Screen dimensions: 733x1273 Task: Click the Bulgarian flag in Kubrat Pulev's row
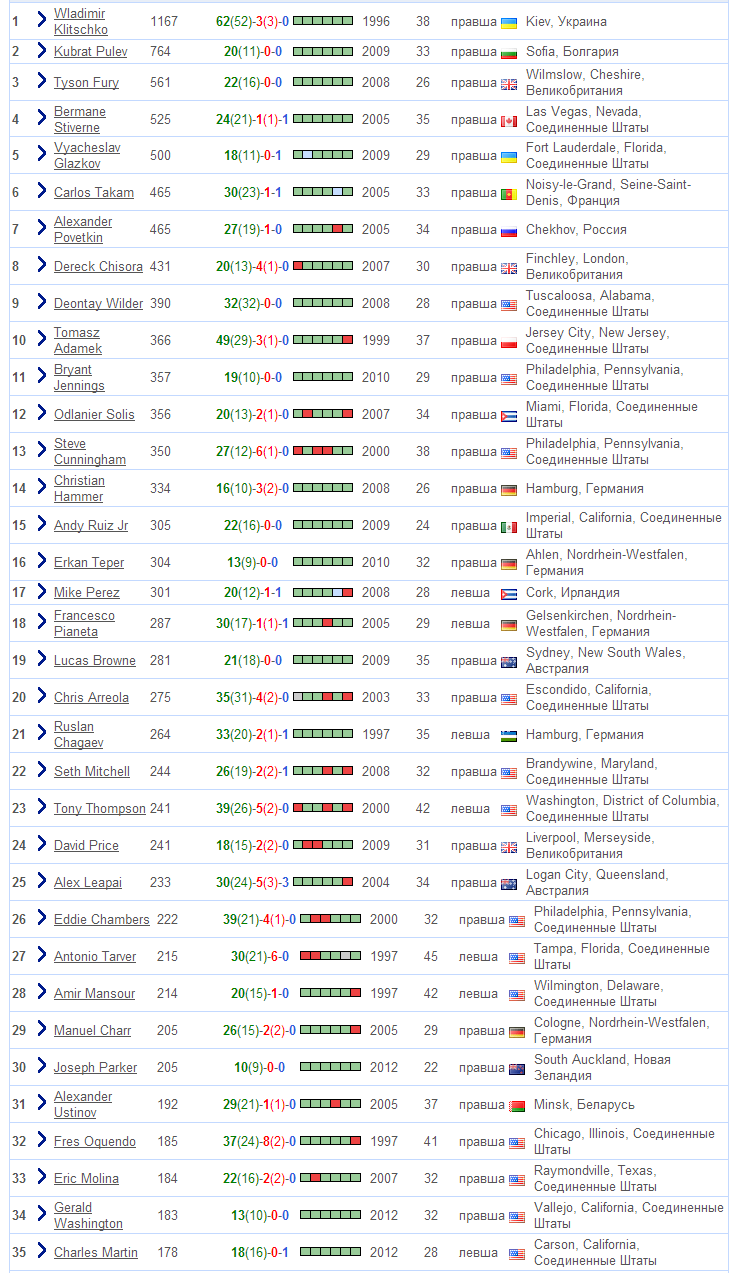click(508, 52)
